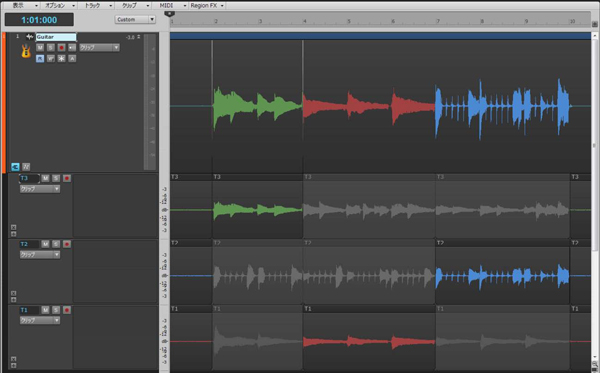Click the T2 lane name field
This screenshot has width=600, height=373.
pyautogui.click(x=29, y=244)
